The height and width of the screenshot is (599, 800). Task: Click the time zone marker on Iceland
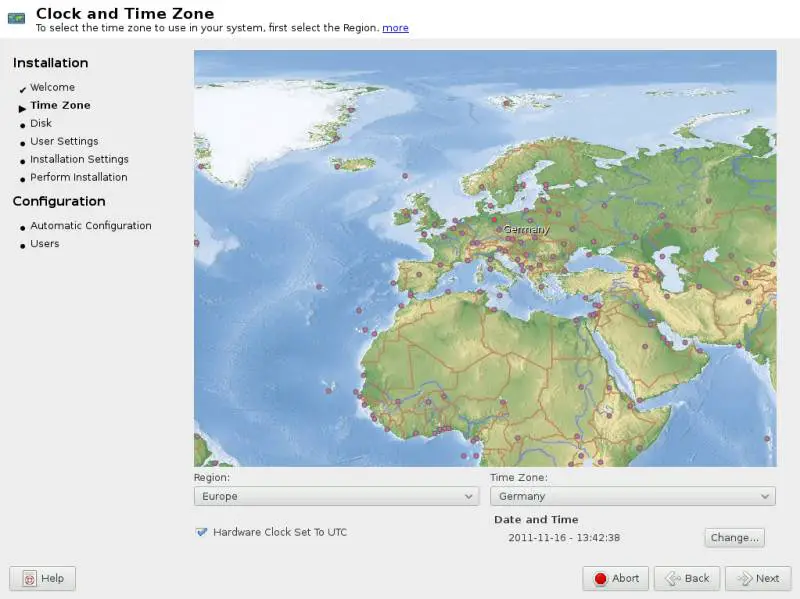click(337, 166)
